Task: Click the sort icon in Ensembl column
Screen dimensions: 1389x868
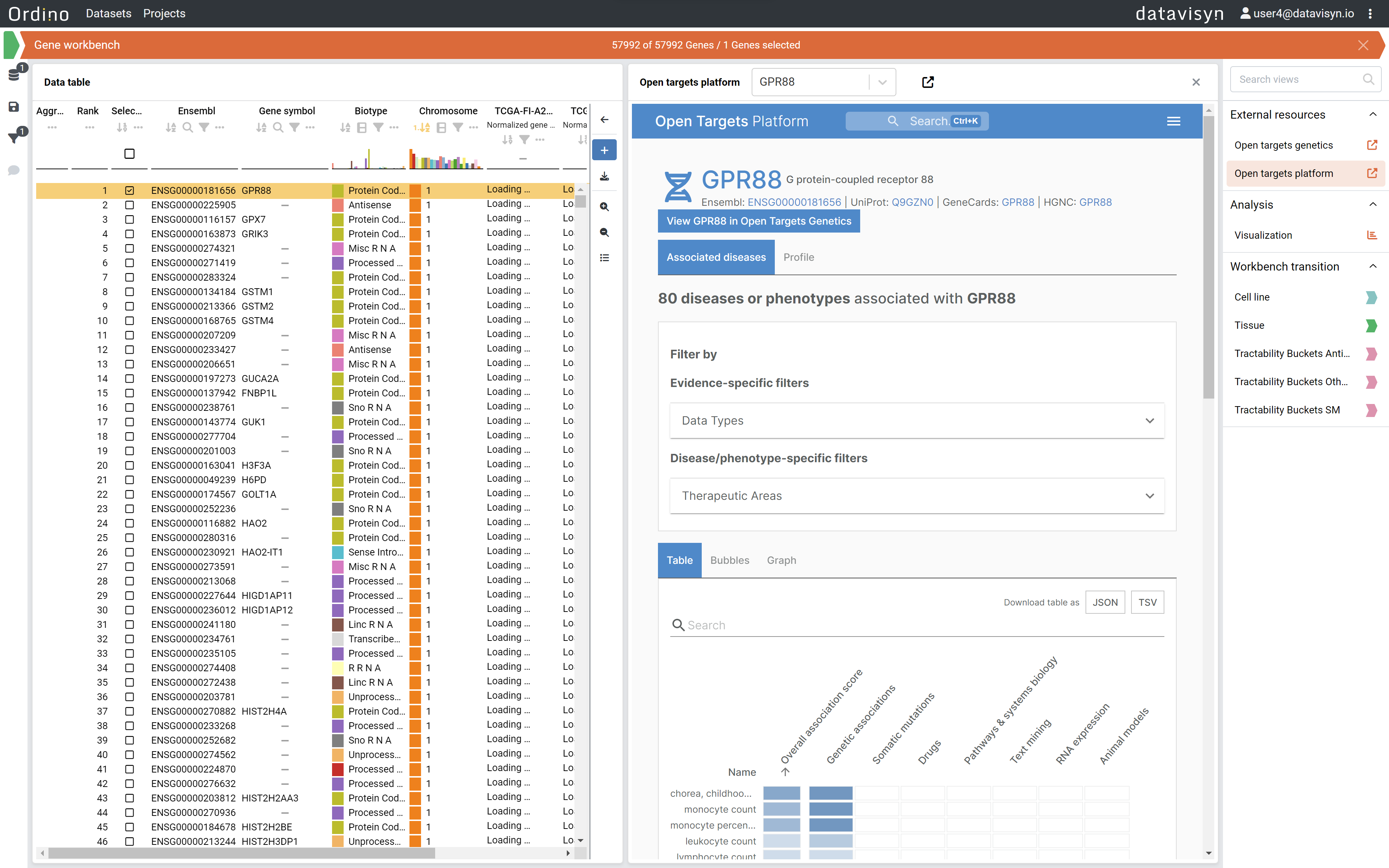Action: (x=171, y=127)
